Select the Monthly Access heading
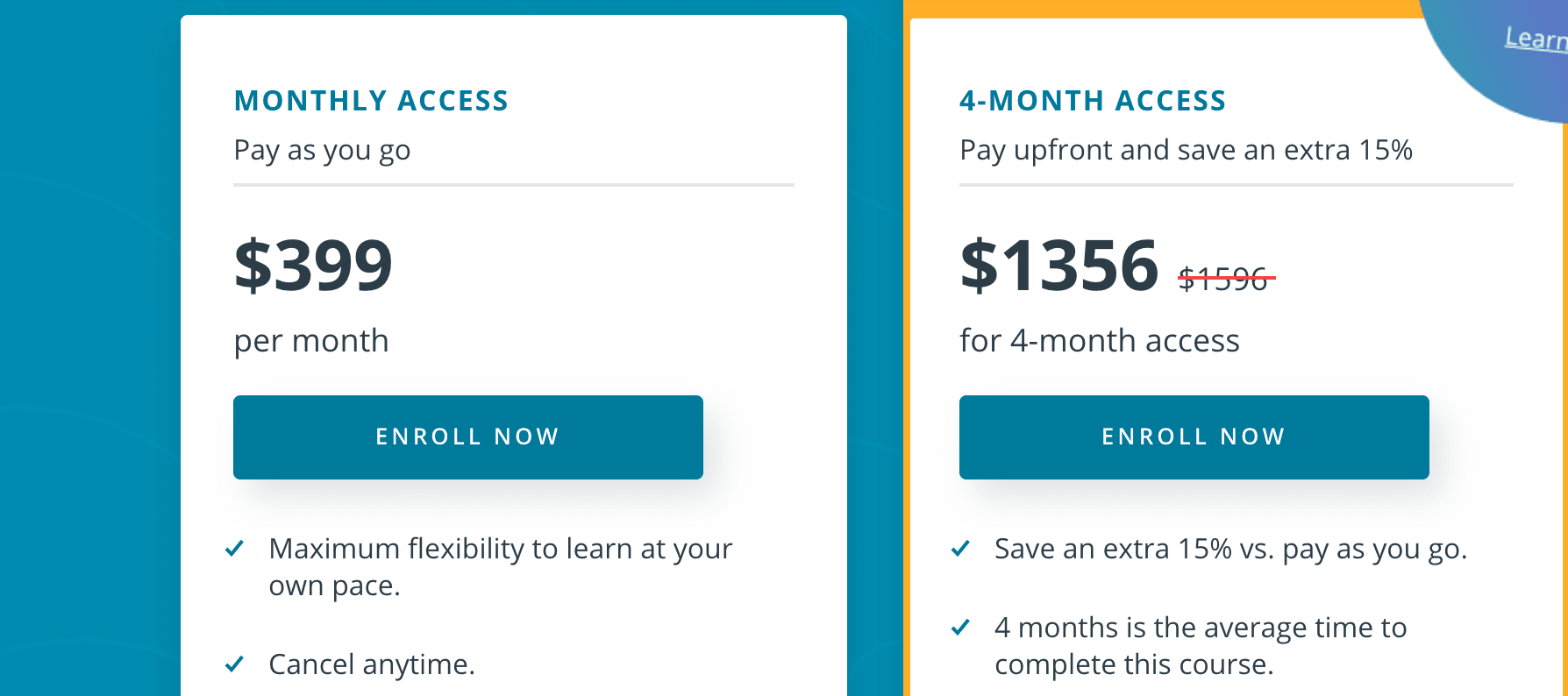Image resolution: width=1568 pixels, height=696 pixels. click(371, 101)
